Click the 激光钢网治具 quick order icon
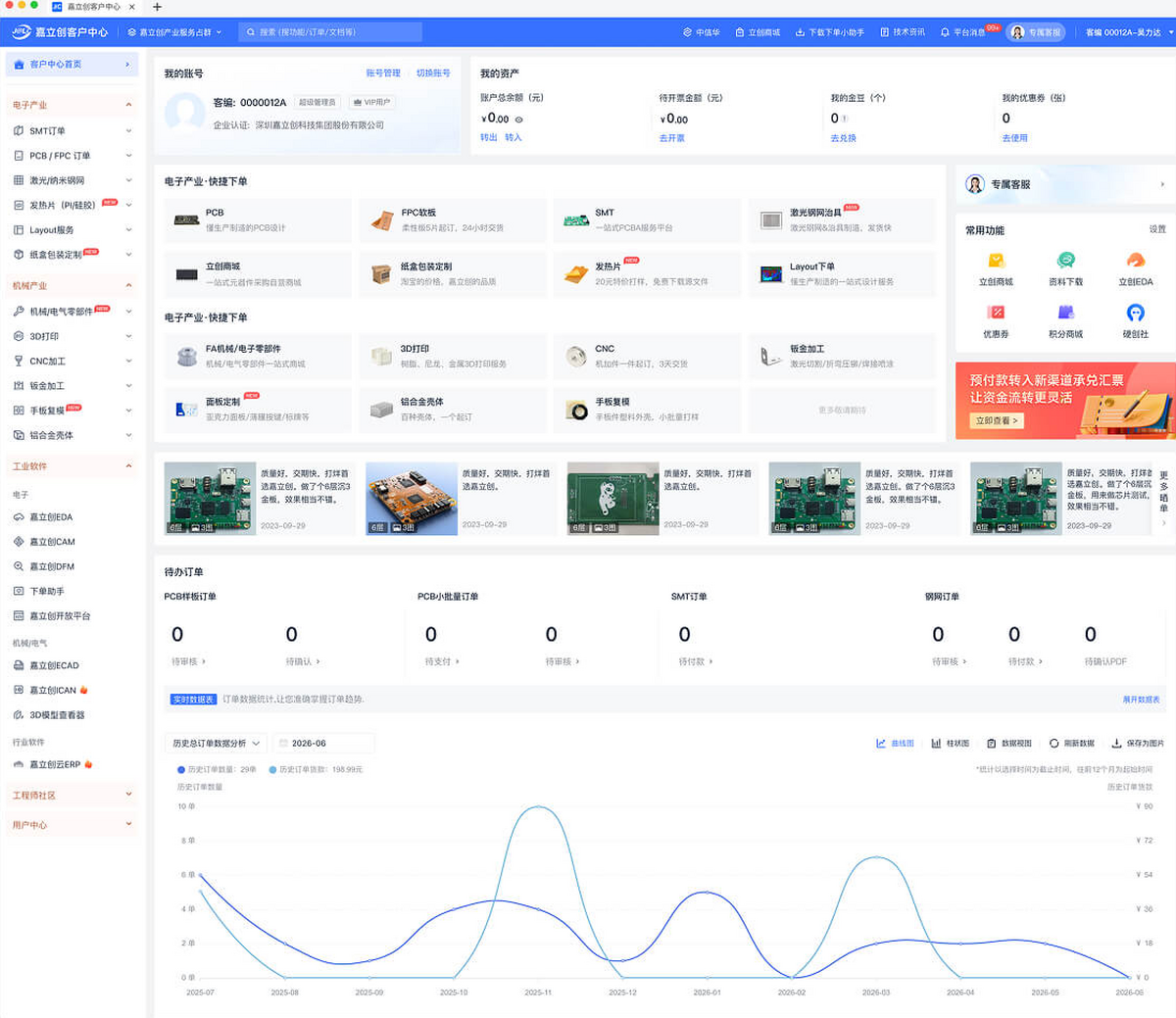The image size is (1176, 1018). (771, 220)
